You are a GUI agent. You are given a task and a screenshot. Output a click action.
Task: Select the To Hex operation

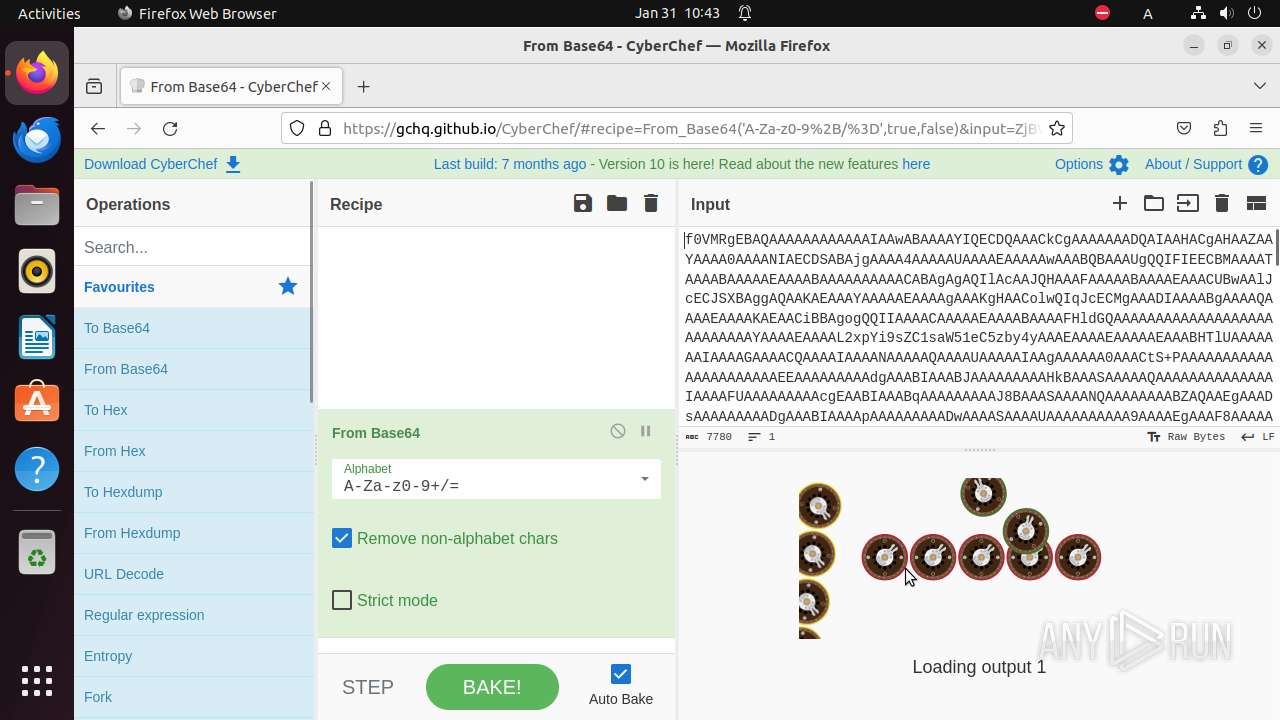click(194, 410)
